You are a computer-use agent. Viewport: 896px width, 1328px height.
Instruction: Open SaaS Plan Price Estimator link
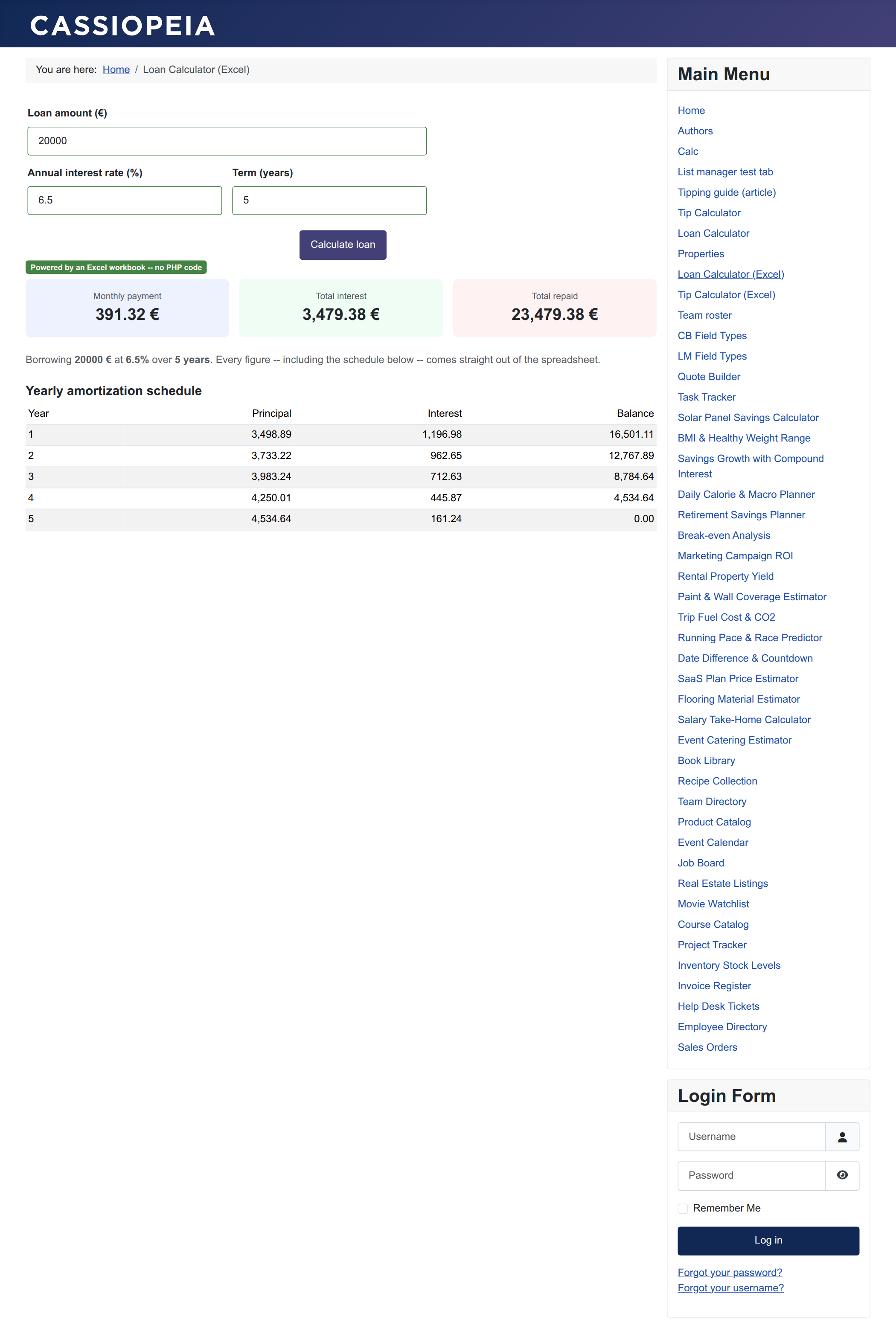pyautogui.click(x=738, y=679)
